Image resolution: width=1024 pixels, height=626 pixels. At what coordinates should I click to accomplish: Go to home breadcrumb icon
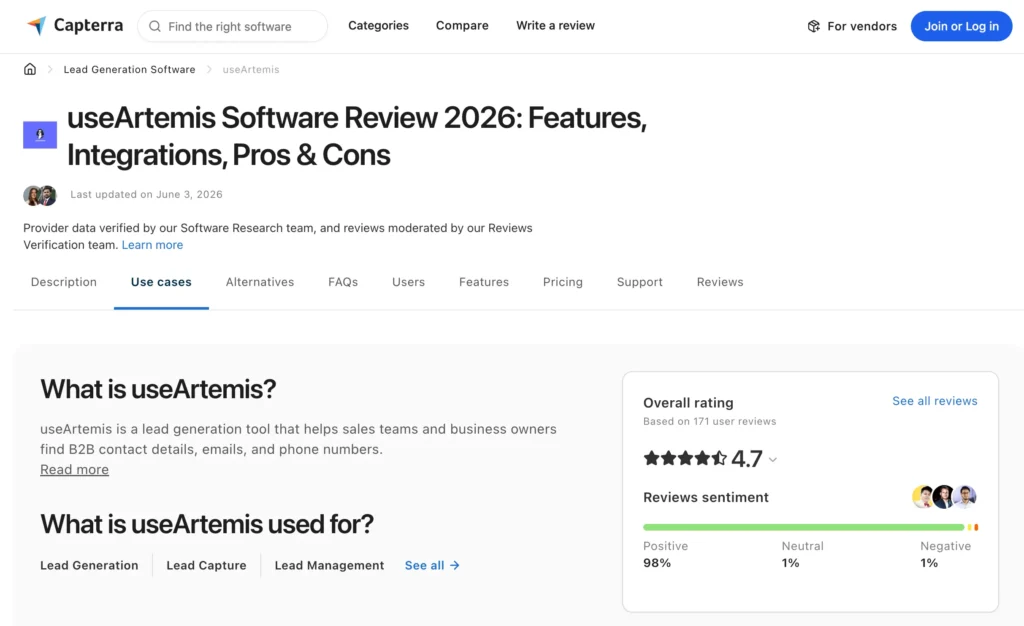click(30, 69)
